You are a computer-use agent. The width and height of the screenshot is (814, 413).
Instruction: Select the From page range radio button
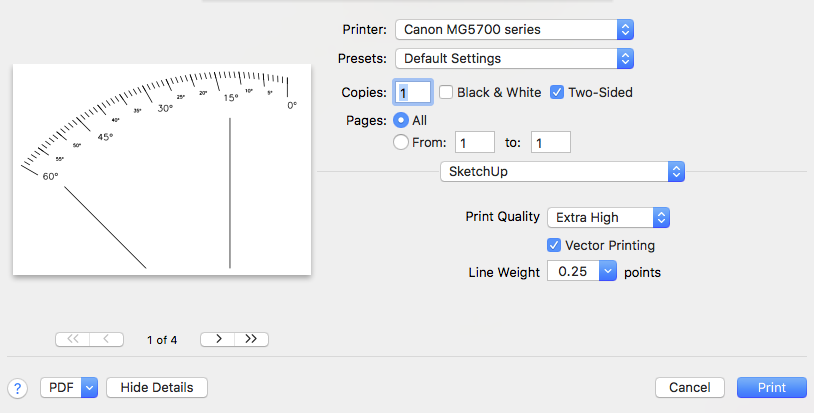point(401,142)
